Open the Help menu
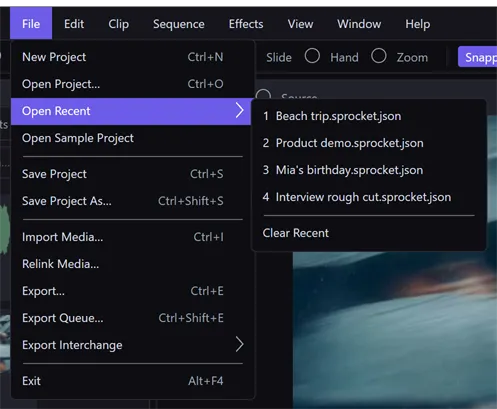This screenshot has width=497, height=409. [x=418, y=24]
